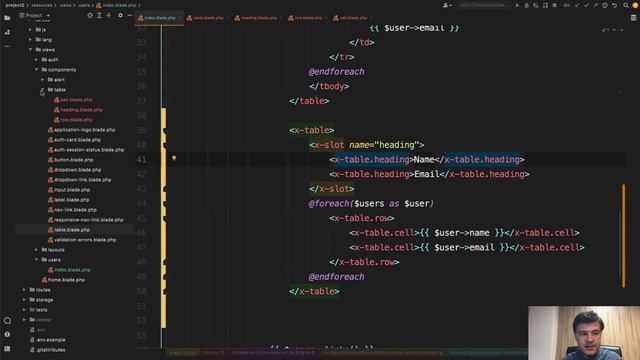
Task: Hide the Project panel with minus icon
Action: click(130, 16)
